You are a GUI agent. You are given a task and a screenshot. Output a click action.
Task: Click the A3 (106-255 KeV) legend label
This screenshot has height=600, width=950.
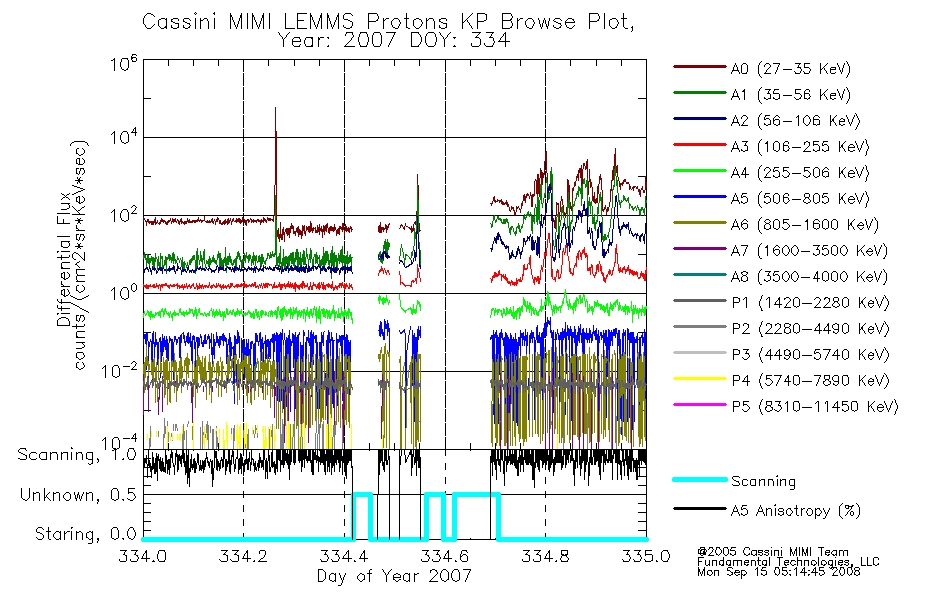(800, 147)
